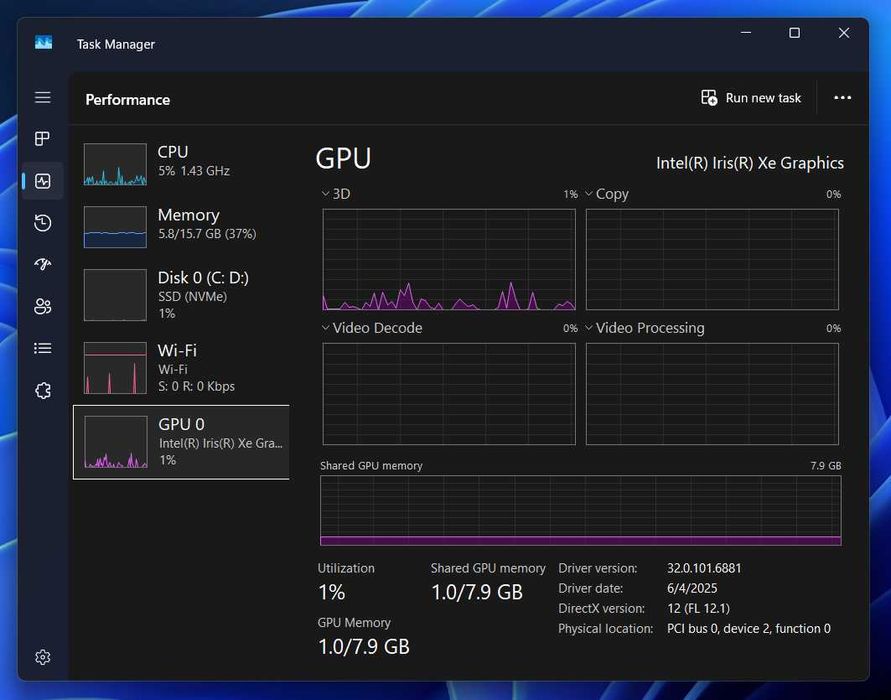Select Disk 0 (C: D:) entry
The image size is (891, 700).
click(x=183, y=295)
